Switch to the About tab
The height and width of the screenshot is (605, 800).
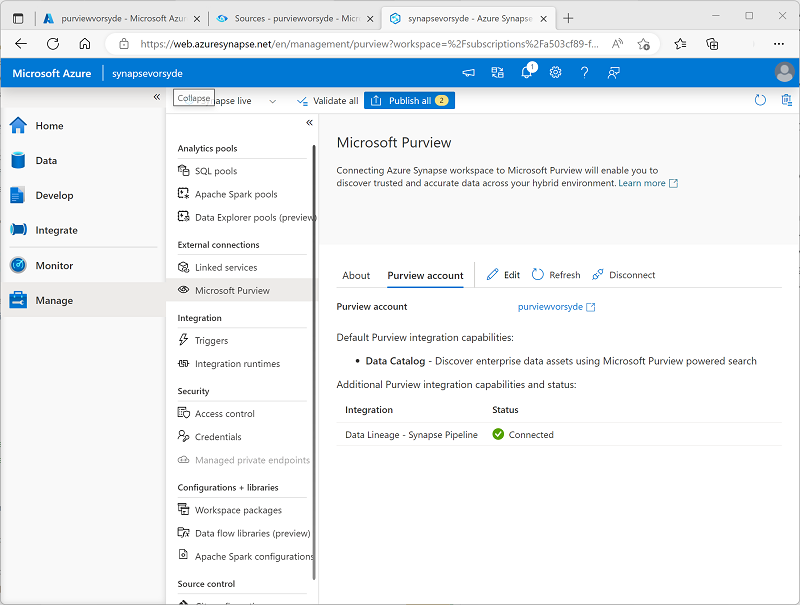click(x=356, y=275)
